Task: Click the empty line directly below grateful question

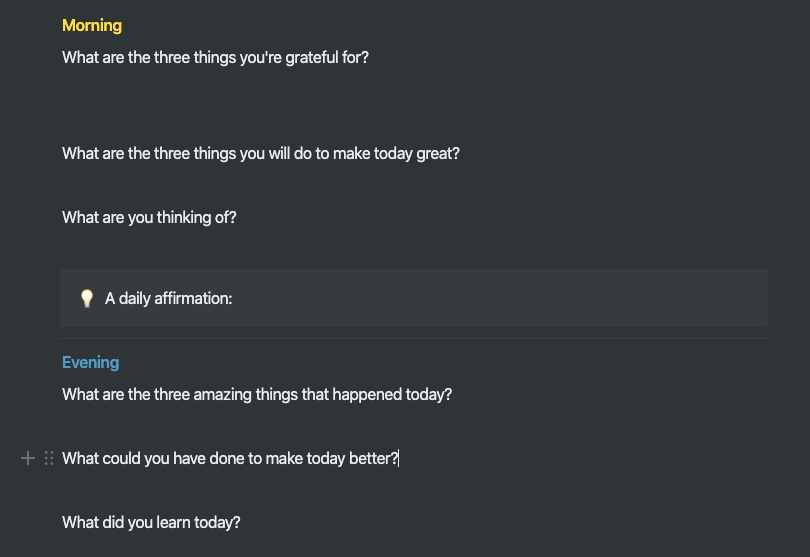Action: pyautogui.click(x=414, y=89)
